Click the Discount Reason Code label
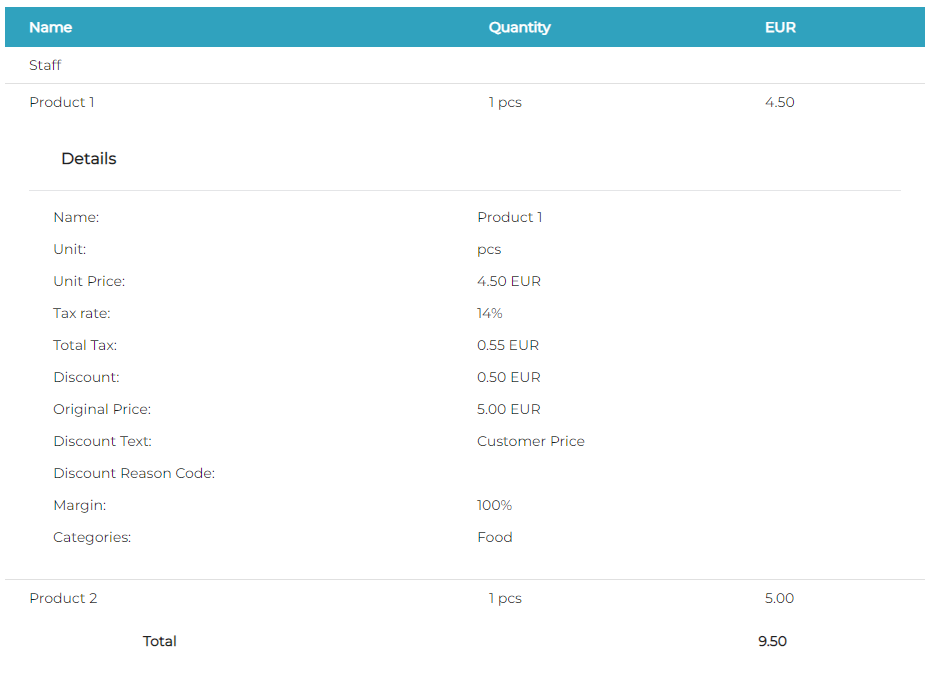Viewport: 929px width, 682px height. [134, 473]
